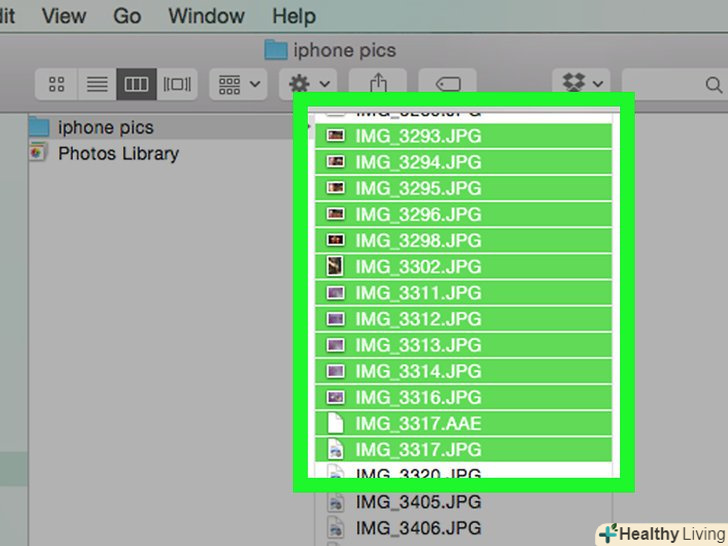Select file IMG_3405.JPG
Viewport: 728px width, 546px height.
pyautogui.click(x=463, y=502)
